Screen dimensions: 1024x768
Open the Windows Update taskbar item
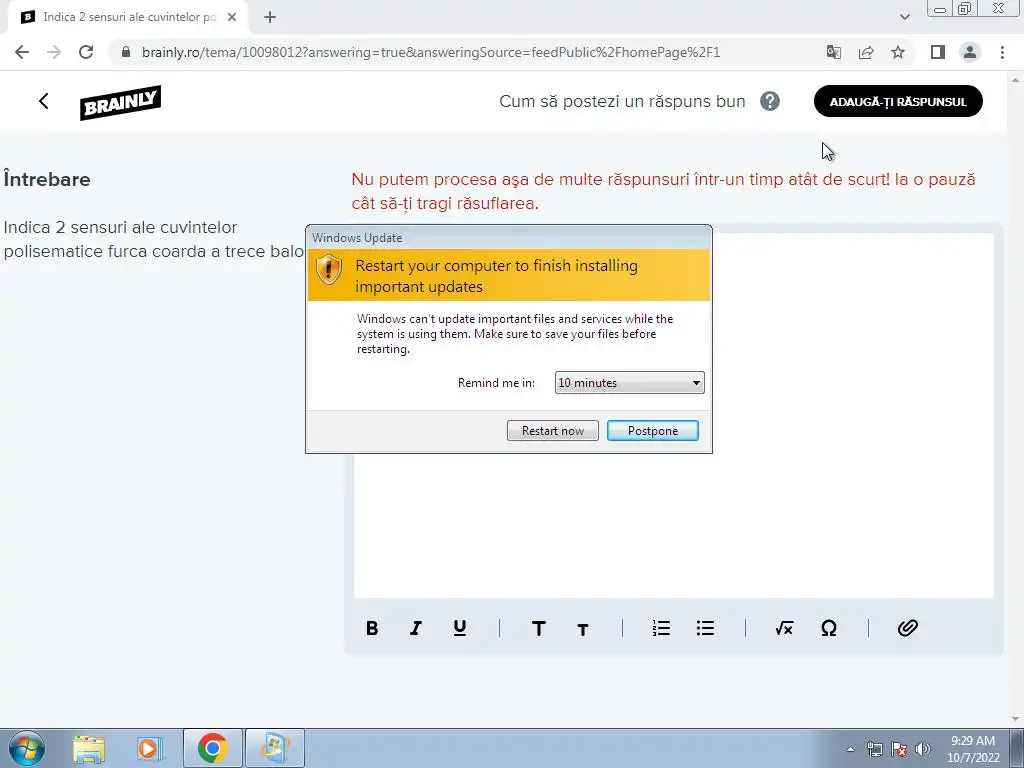pos(275,748)
